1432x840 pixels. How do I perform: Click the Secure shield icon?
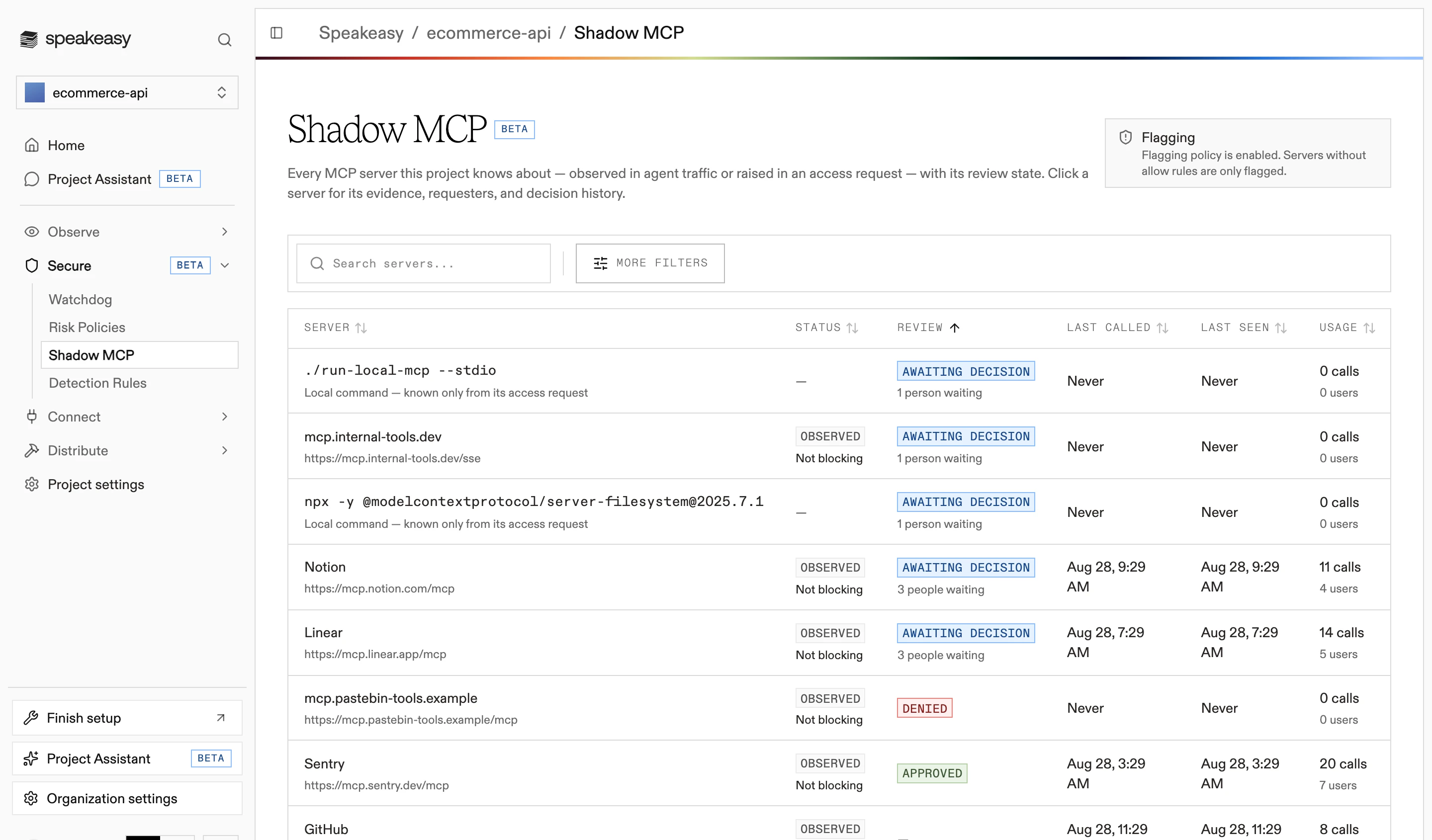click(x=32, y=265)
